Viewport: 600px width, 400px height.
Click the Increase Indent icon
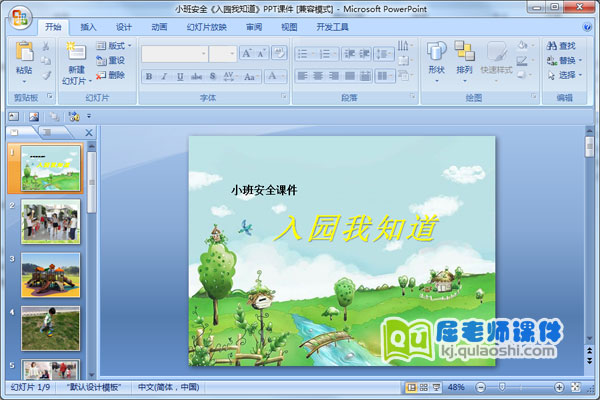point(364,54)
